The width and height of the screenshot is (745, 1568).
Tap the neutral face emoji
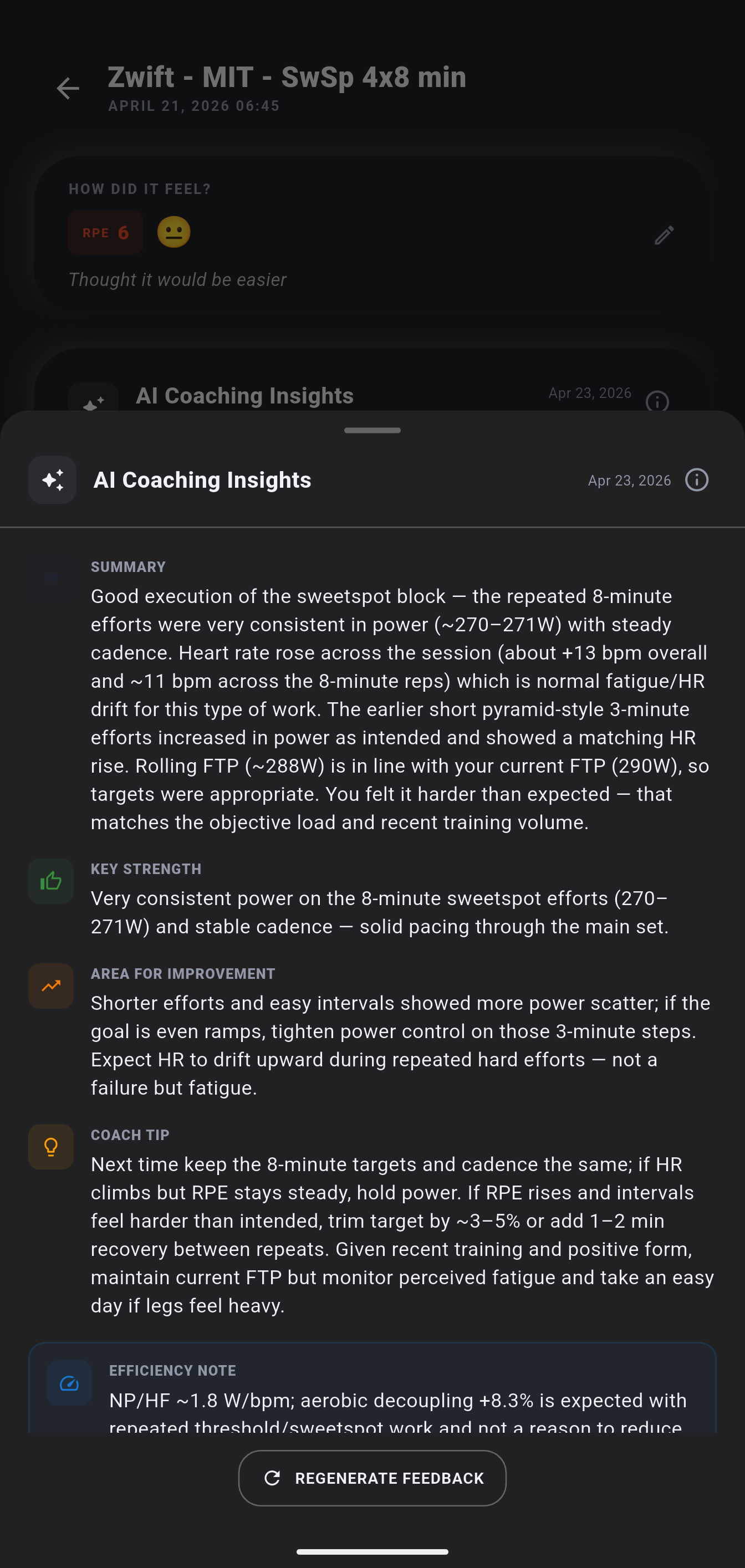(174, 233)
